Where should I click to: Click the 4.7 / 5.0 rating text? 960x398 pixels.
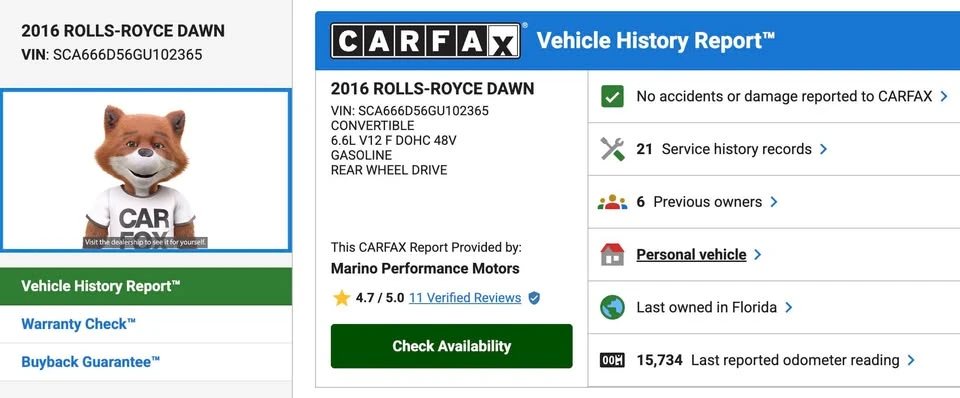380,298
